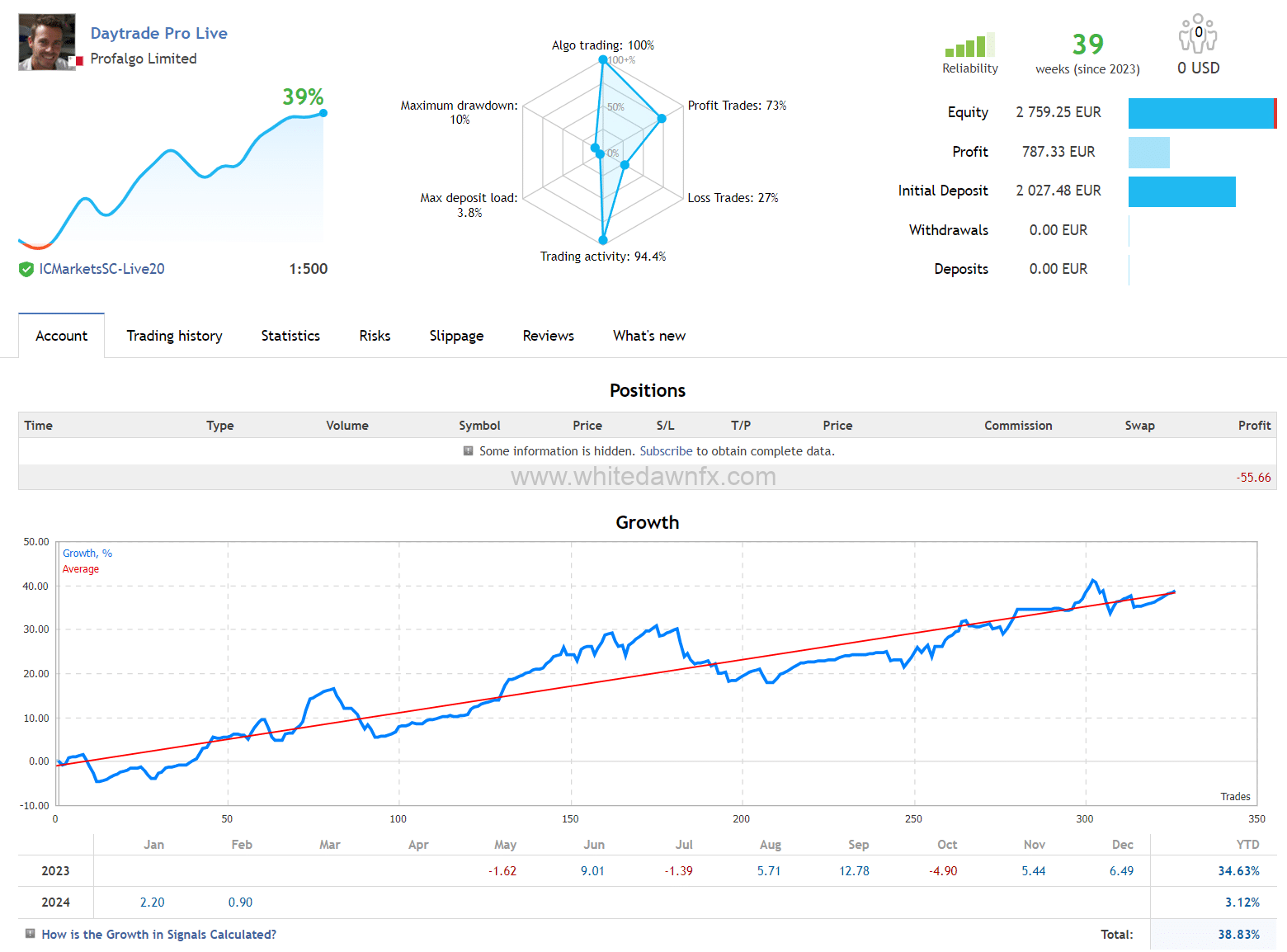Click the country flag next to profile photo
Viewport: 1287px width, 952px height.
[x=79, y=61]
